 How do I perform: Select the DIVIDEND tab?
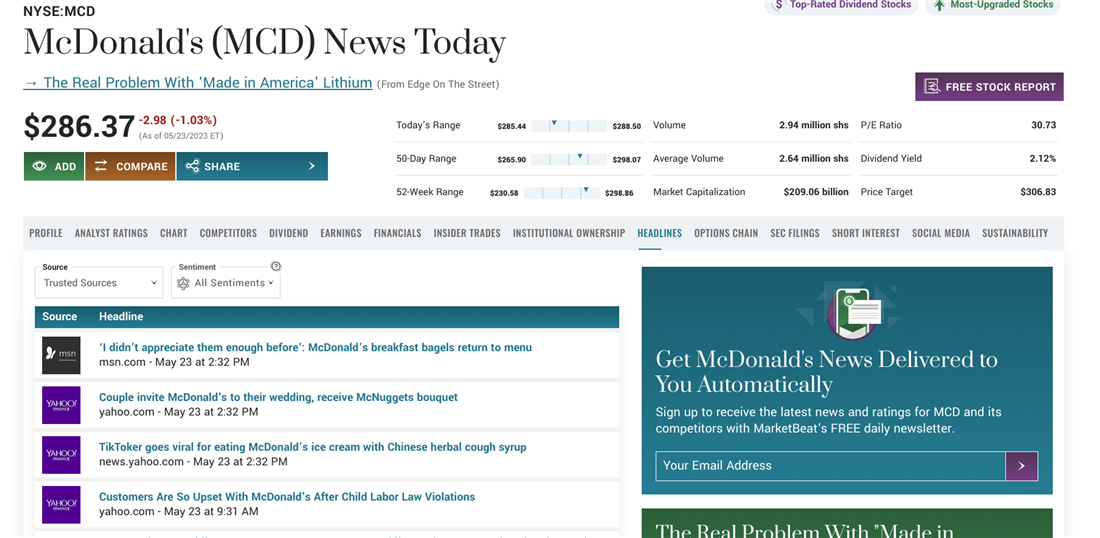coord(288,233)
